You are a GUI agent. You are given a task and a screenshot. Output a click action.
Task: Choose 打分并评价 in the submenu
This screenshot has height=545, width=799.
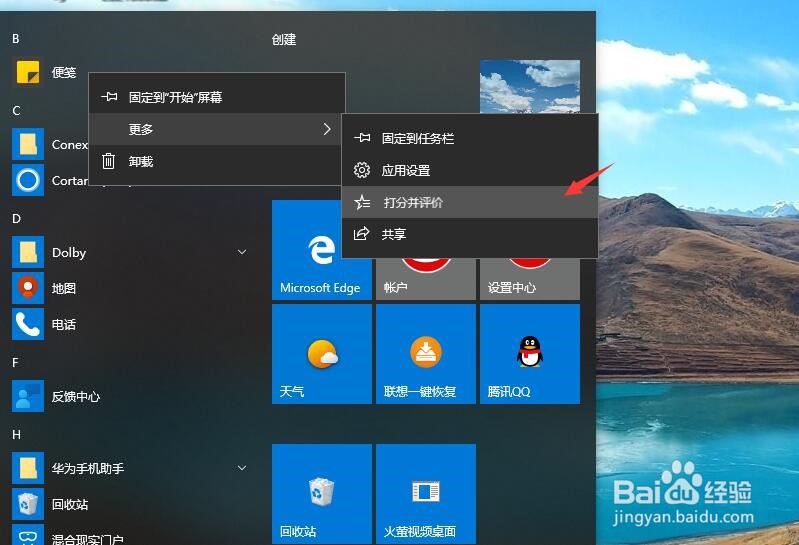click(x=470, y=202)
